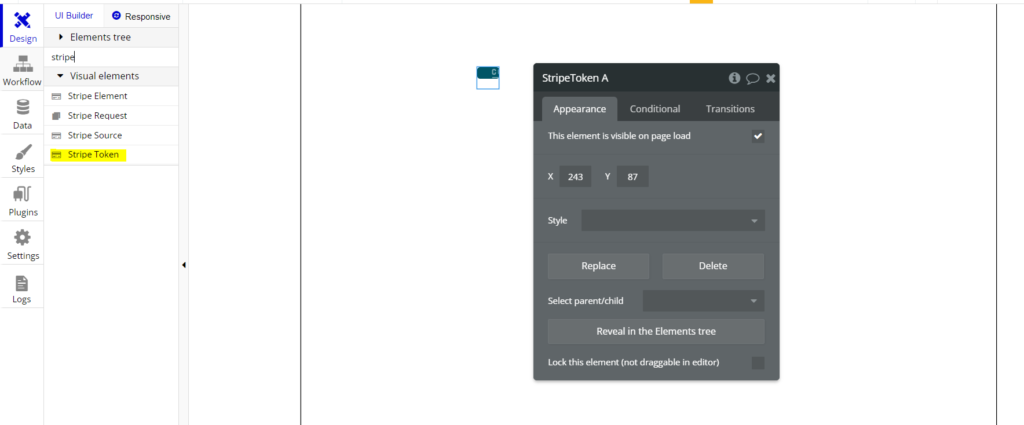Open the Style dropdown
The height and width of the screenshot is (425, 1024).
(x=673, y=221)
